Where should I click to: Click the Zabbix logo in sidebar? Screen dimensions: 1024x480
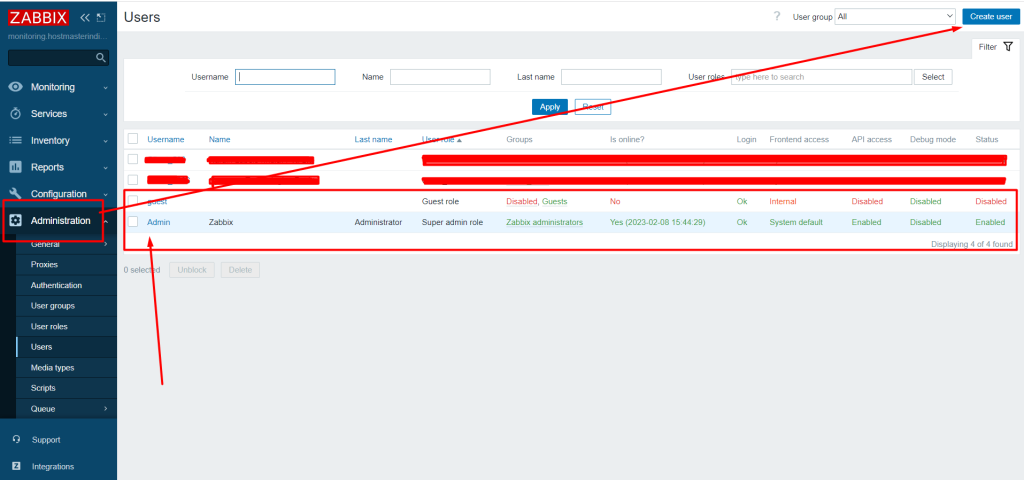[x=38, y=17]
